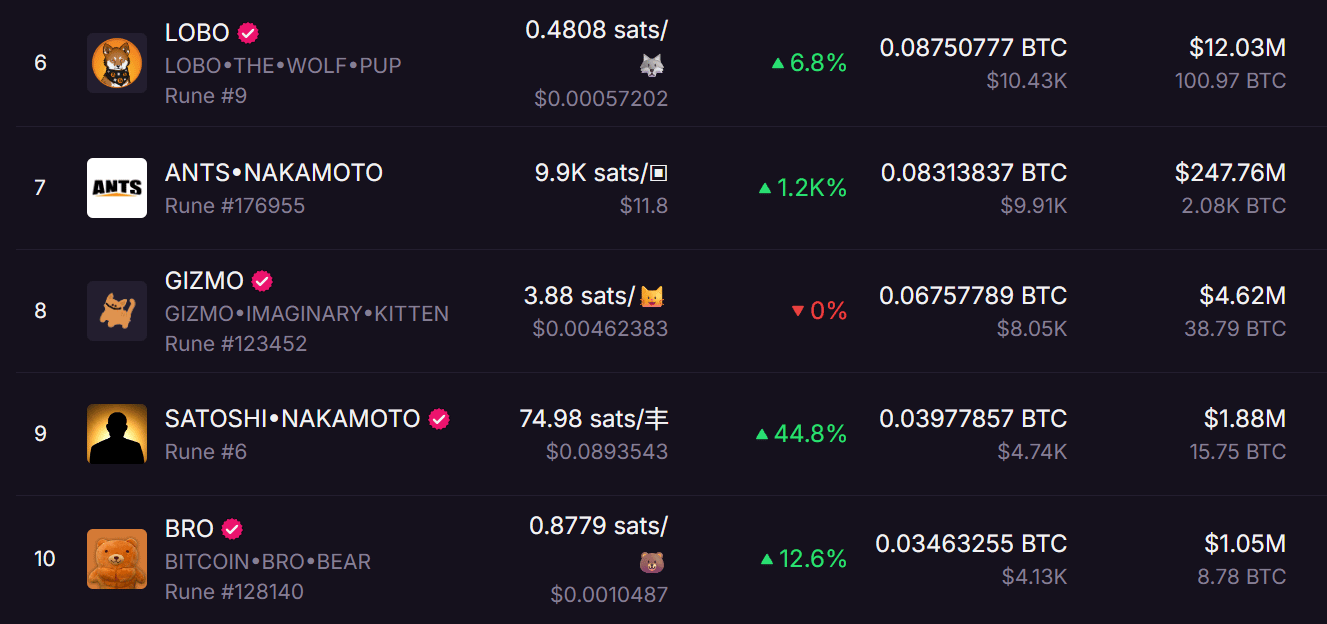This screenshot has width=1327, height=624.
Task: Click the verified badge next to BRO
Action: tap(232, 529)
